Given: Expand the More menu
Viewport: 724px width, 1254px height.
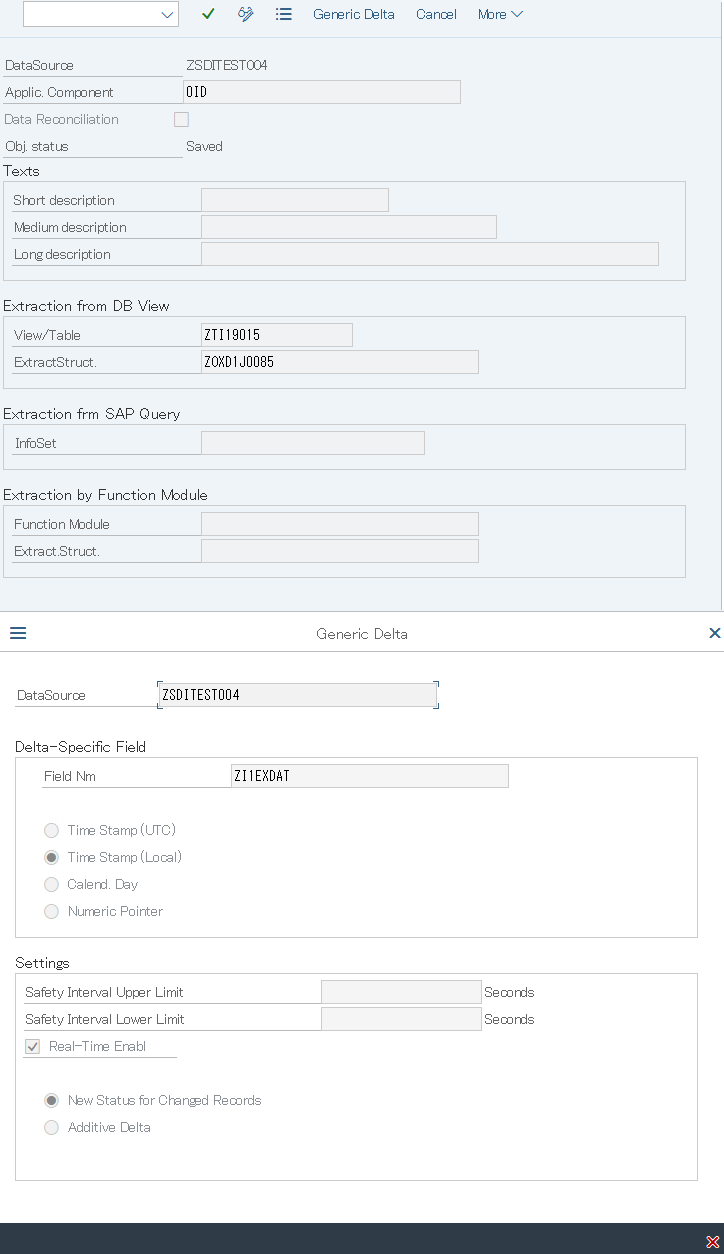Looking at the screenshot, I should (x=499, y=14).
